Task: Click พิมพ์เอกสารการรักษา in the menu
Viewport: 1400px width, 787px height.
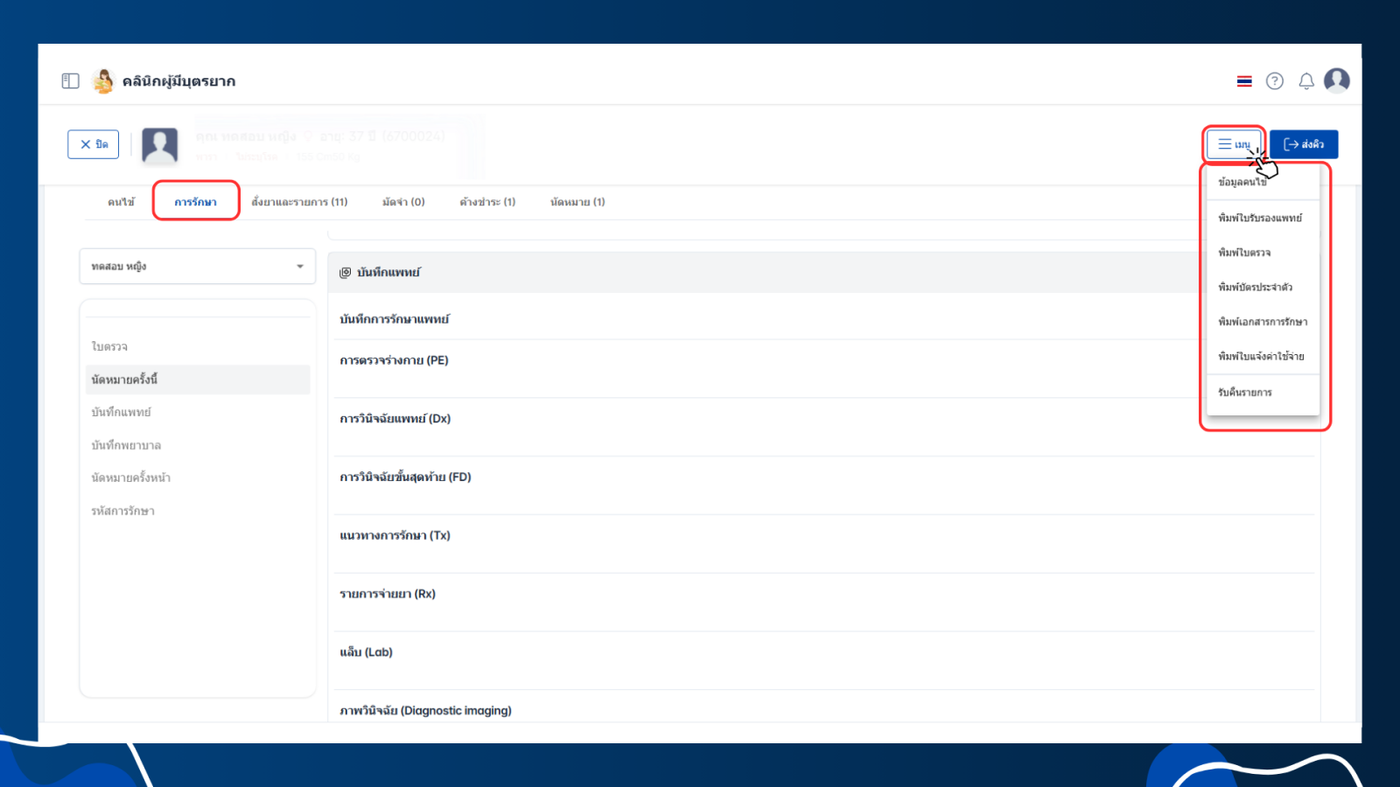Action: point(1263,322)
